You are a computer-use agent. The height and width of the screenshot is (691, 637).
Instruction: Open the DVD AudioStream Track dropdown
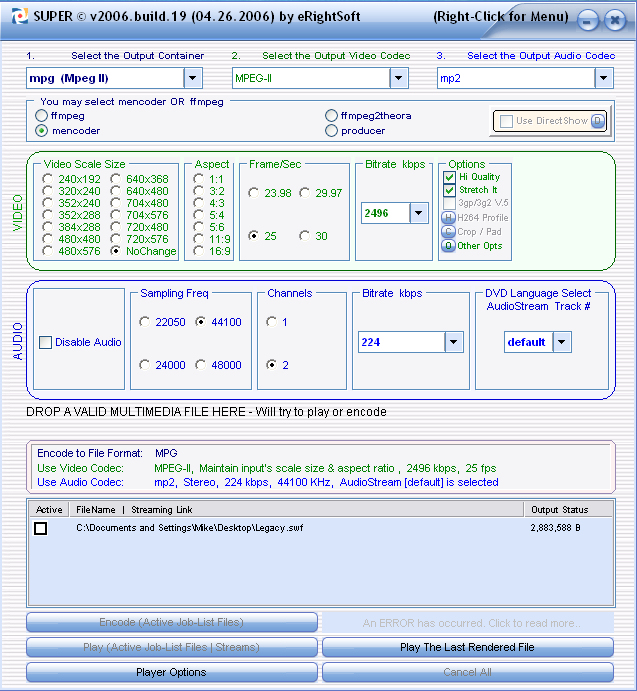(x=562, y=342)
